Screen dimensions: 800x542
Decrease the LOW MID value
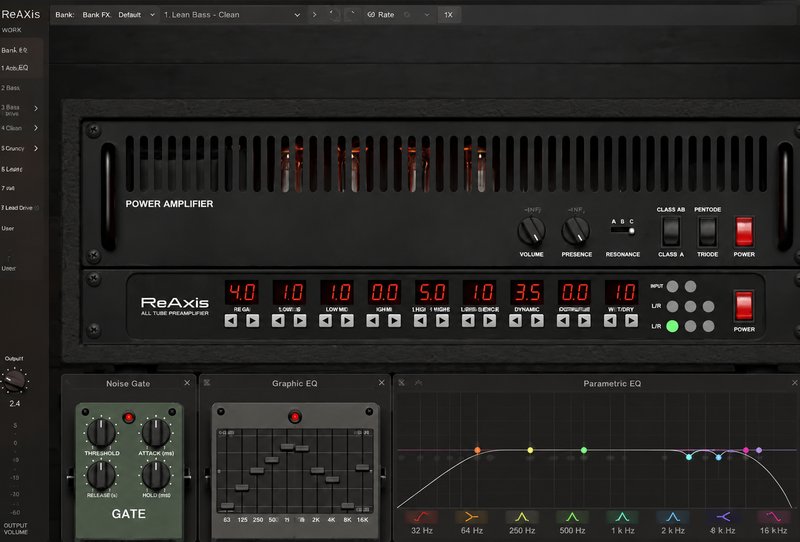[x=326, y=321]
